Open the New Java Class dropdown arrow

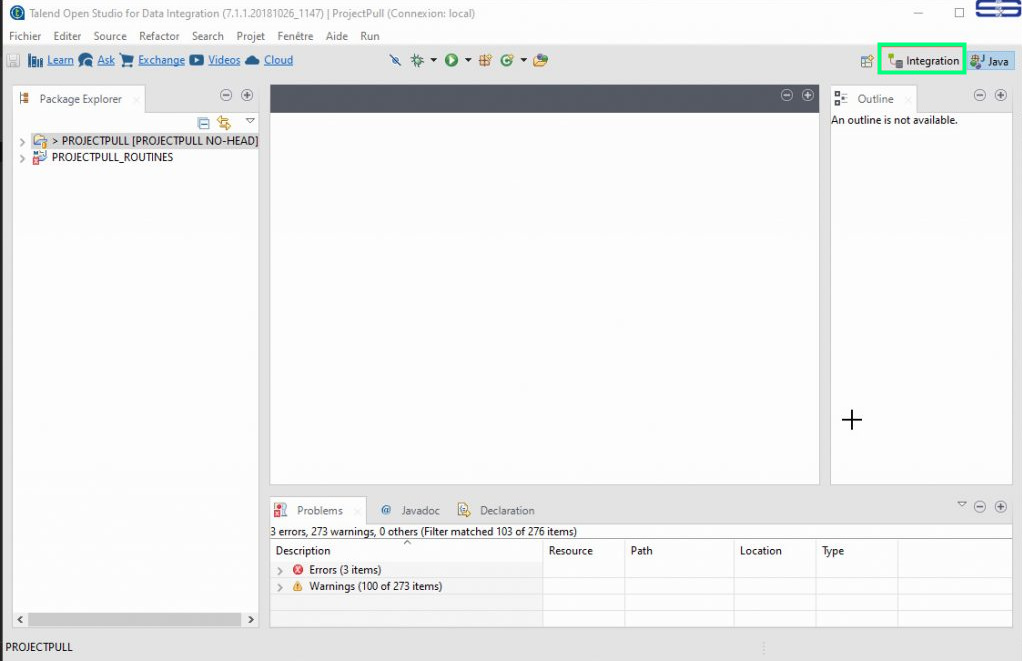point(523,60)
